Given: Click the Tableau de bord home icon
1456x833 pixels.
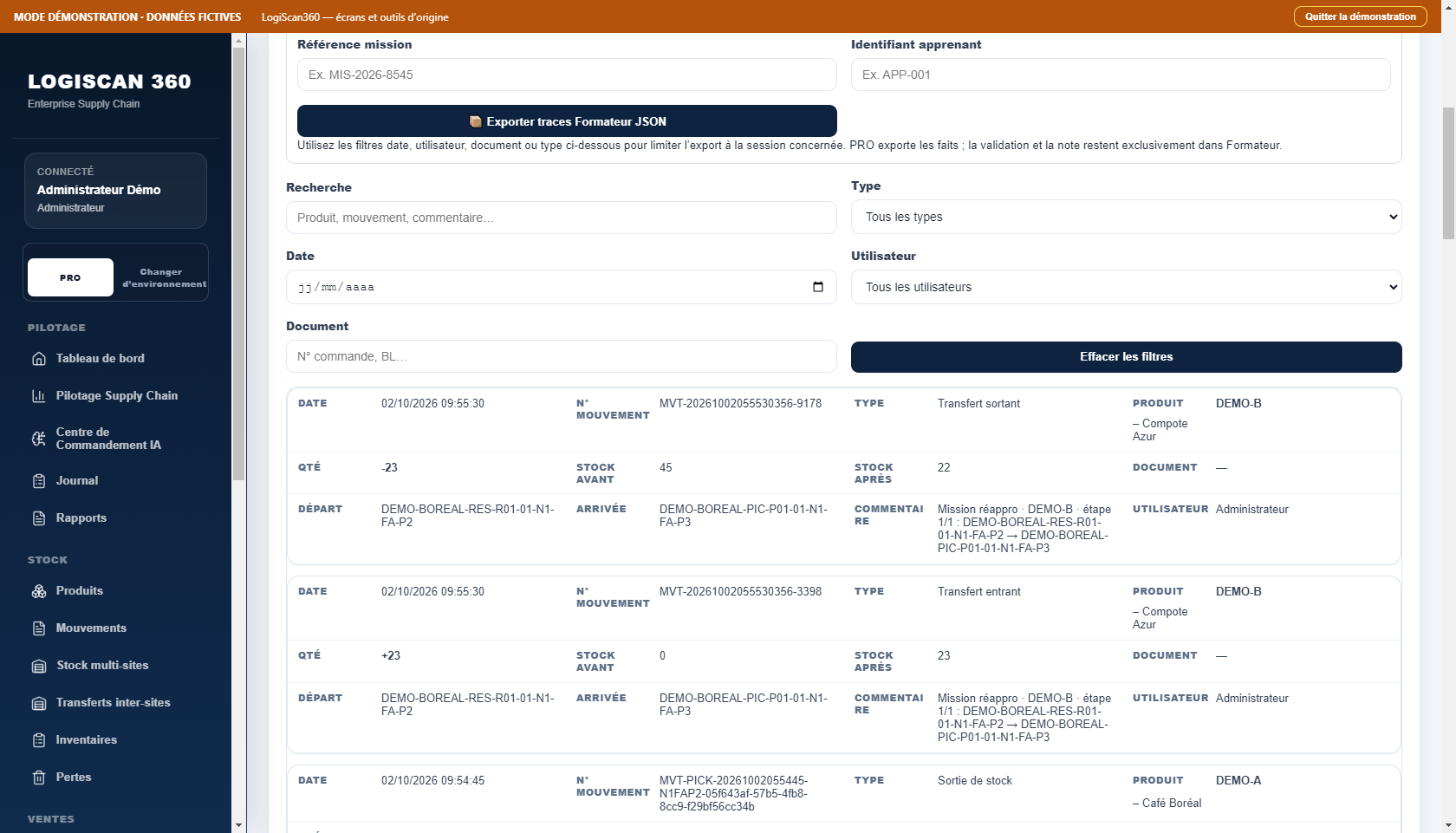Looking at the screenshot, I should (39, 359).
